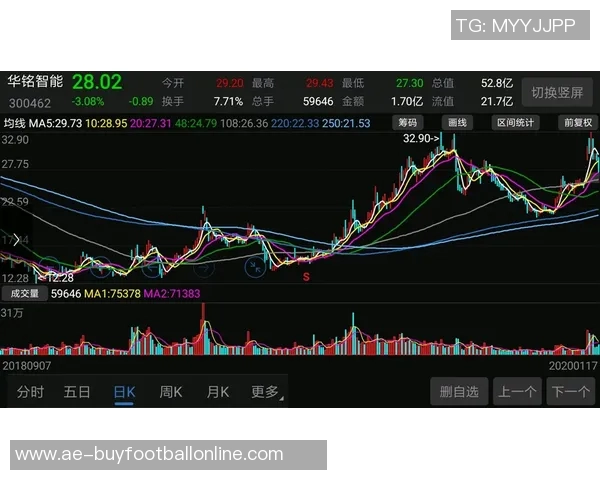Select the 日K daily candlestick tab
Image resolution: width=600 pixels, height=480 pixels.
point(124,392)
